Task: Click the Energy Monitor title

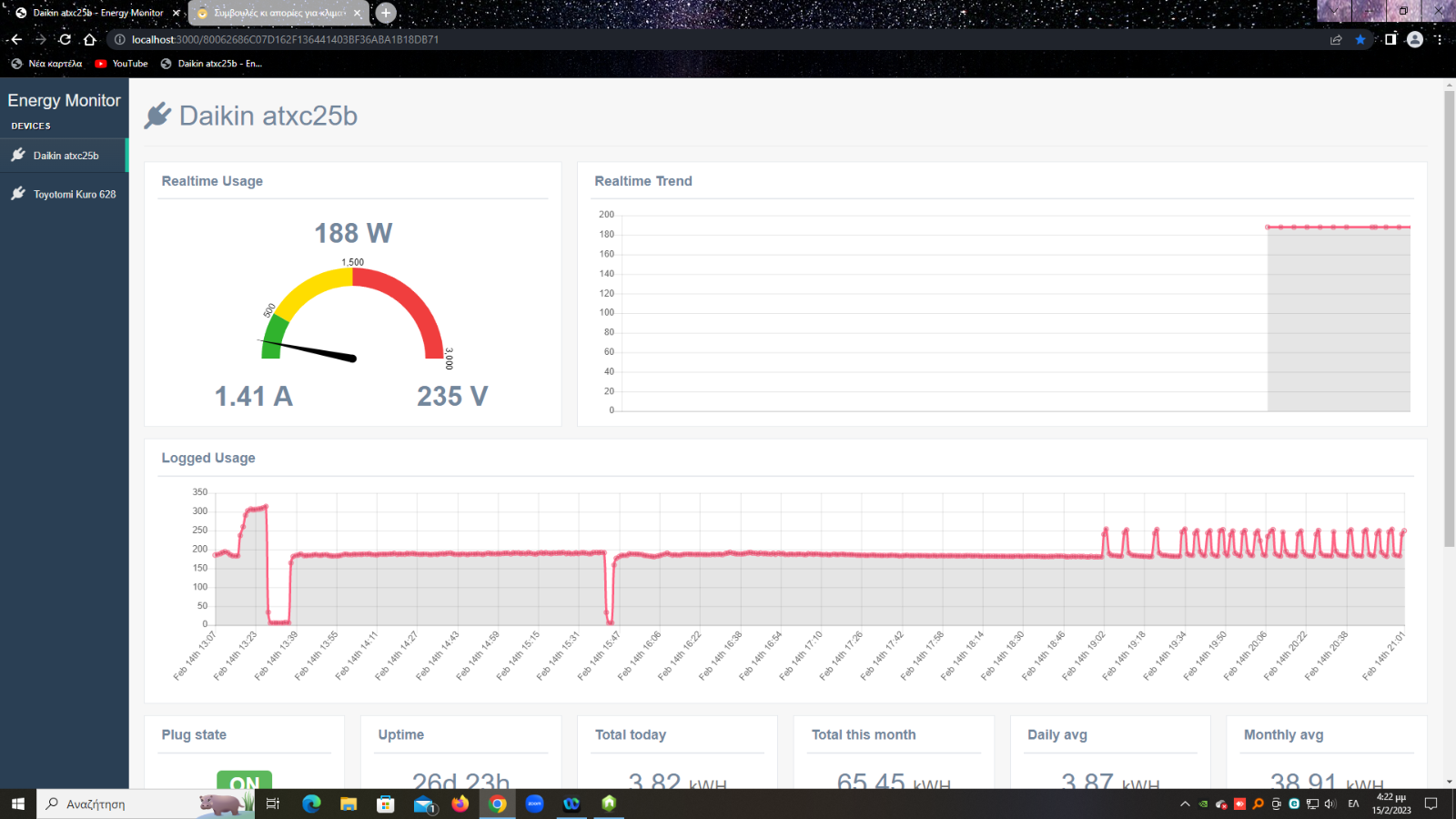Action: click(x=64, y=100)
